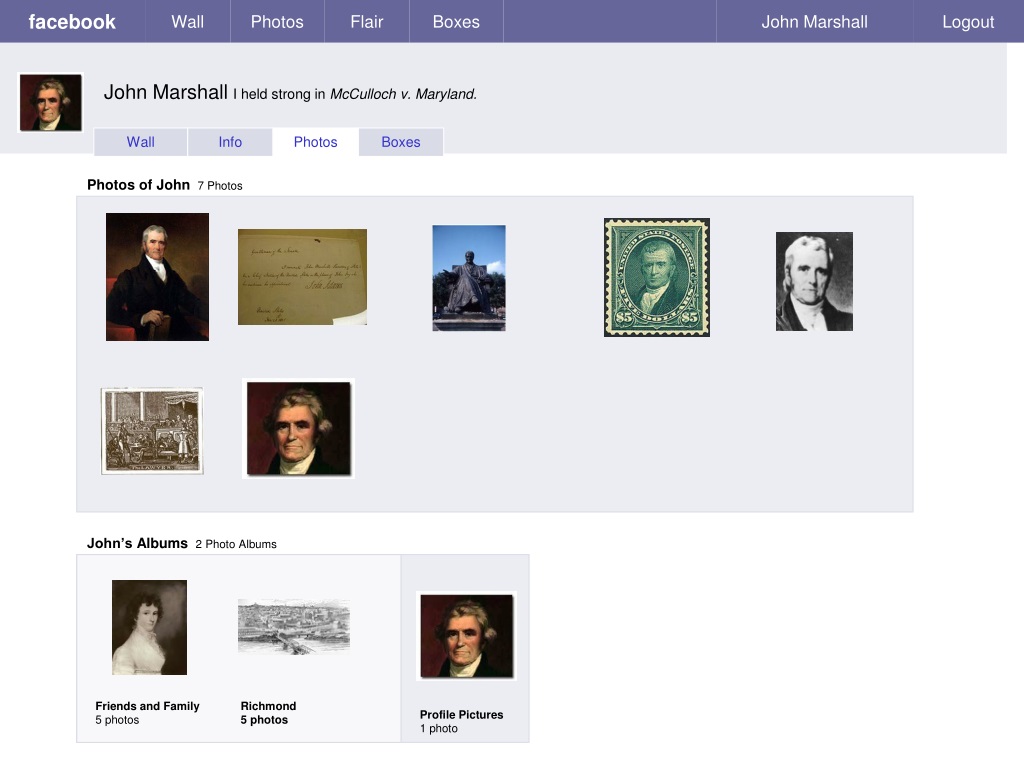This screenshot has width=1024, height=768.
Task: Switch to the Info tab
Action: [230, 142]
